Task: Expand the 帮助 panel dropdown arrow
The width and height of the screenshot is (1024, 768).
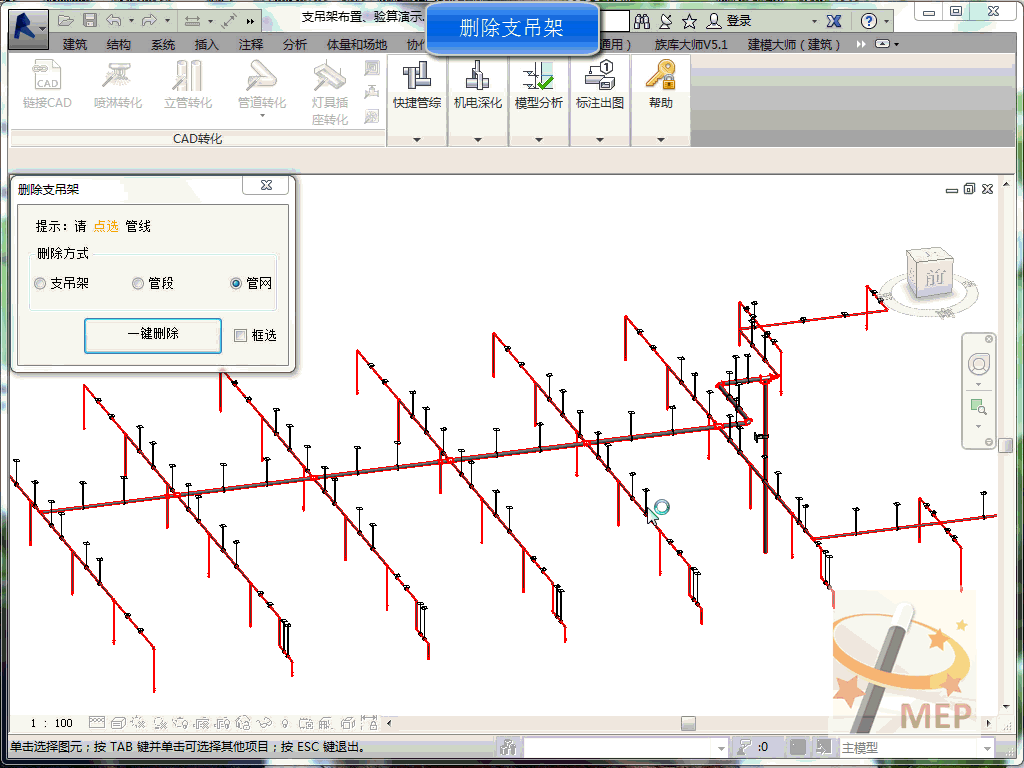Action: click(x=660, y=139)
